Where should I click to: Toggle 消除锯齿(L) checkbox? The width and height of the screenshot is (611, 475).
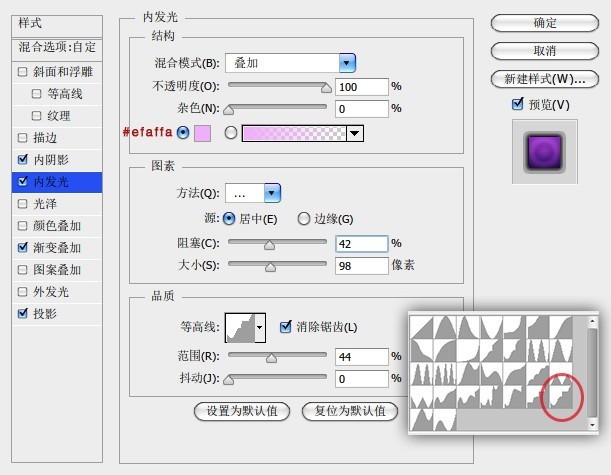pyautogui.click(x=286, y=327)
